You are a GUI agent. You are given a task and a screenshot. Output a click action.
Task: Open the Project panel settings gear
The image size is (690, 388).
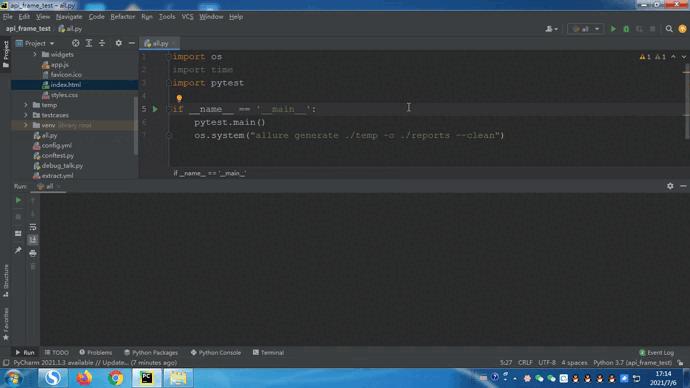[118, 43]
